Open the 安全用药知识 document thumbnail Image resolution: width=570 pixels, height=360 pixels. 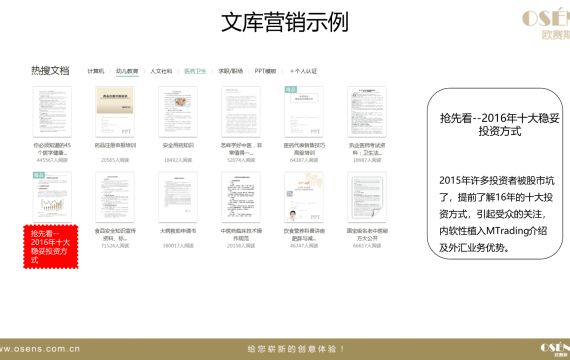click(178, 112)
